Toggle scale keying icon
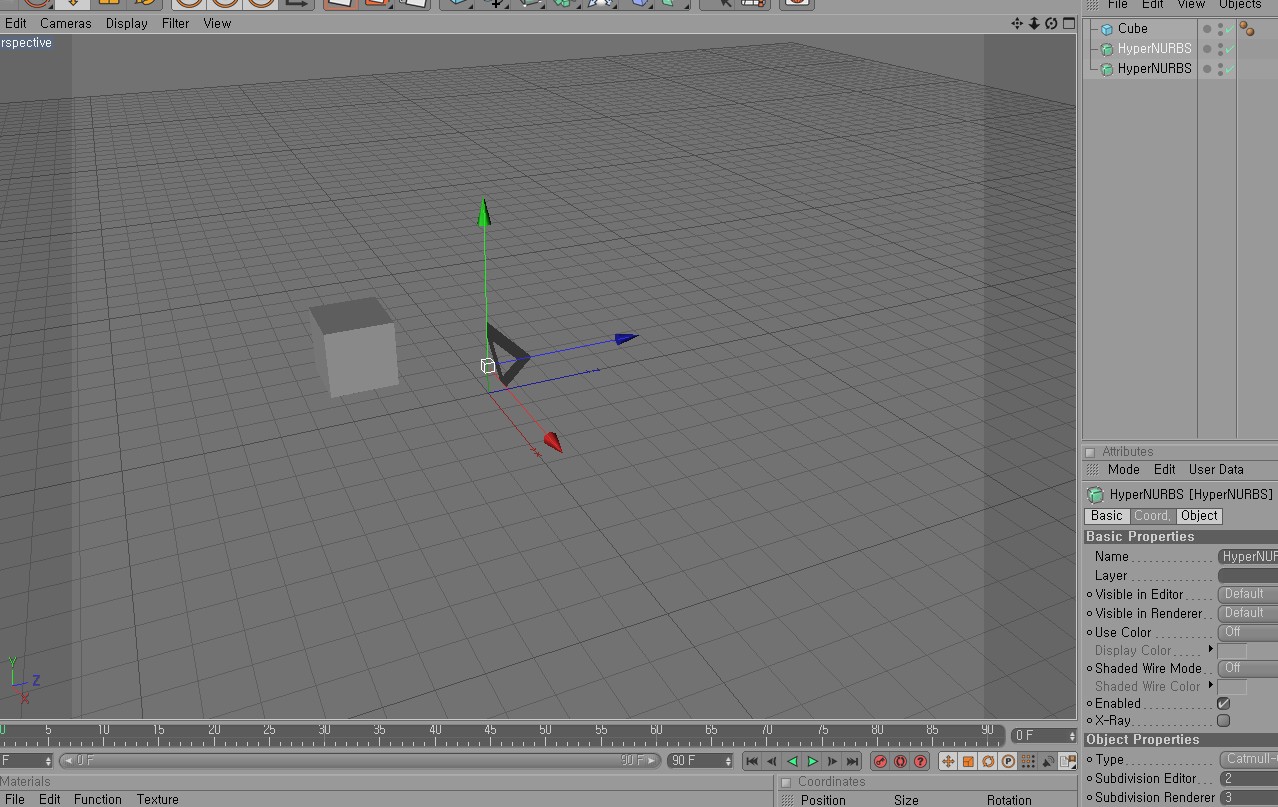 coord(968,761)
